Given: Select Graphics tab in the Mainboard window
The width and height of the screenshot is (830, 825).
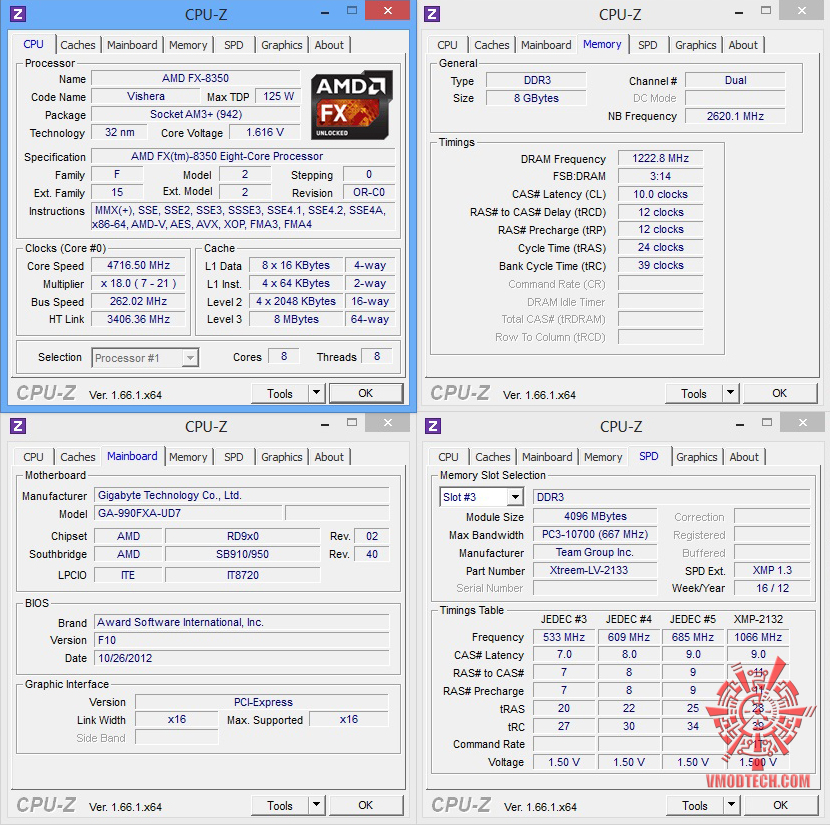Looking at the screenshot, I should pos(282,457).
